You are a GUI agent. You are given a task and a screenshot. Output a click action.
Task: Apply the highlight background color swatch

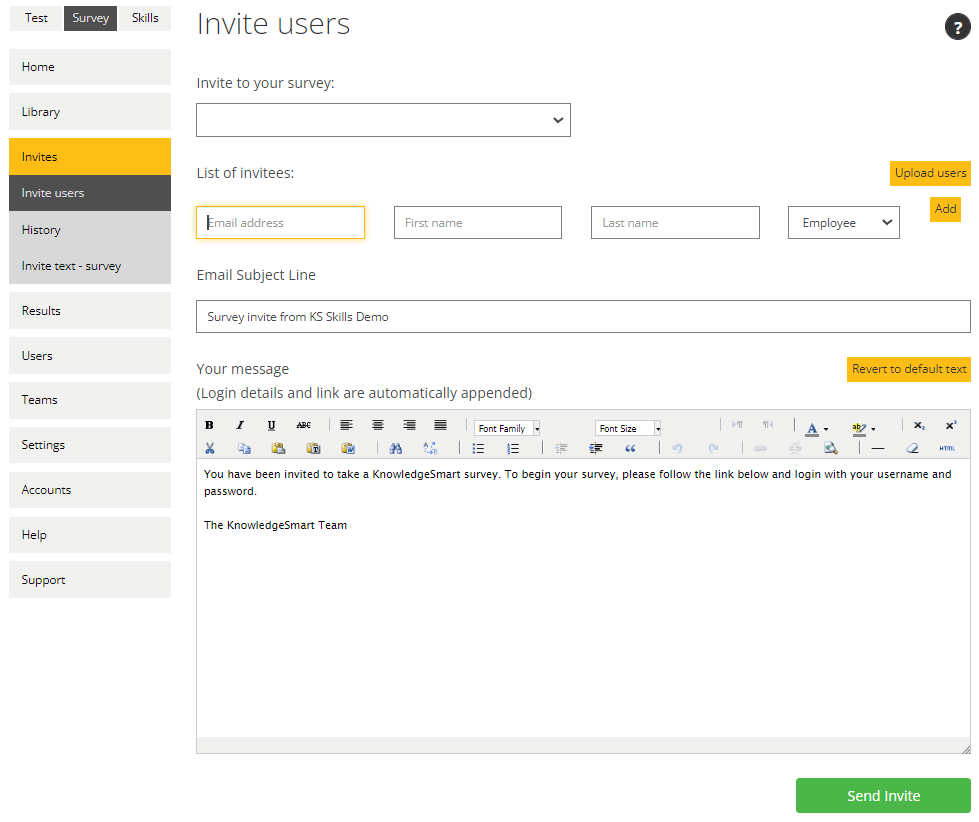[x=859, y=429]
